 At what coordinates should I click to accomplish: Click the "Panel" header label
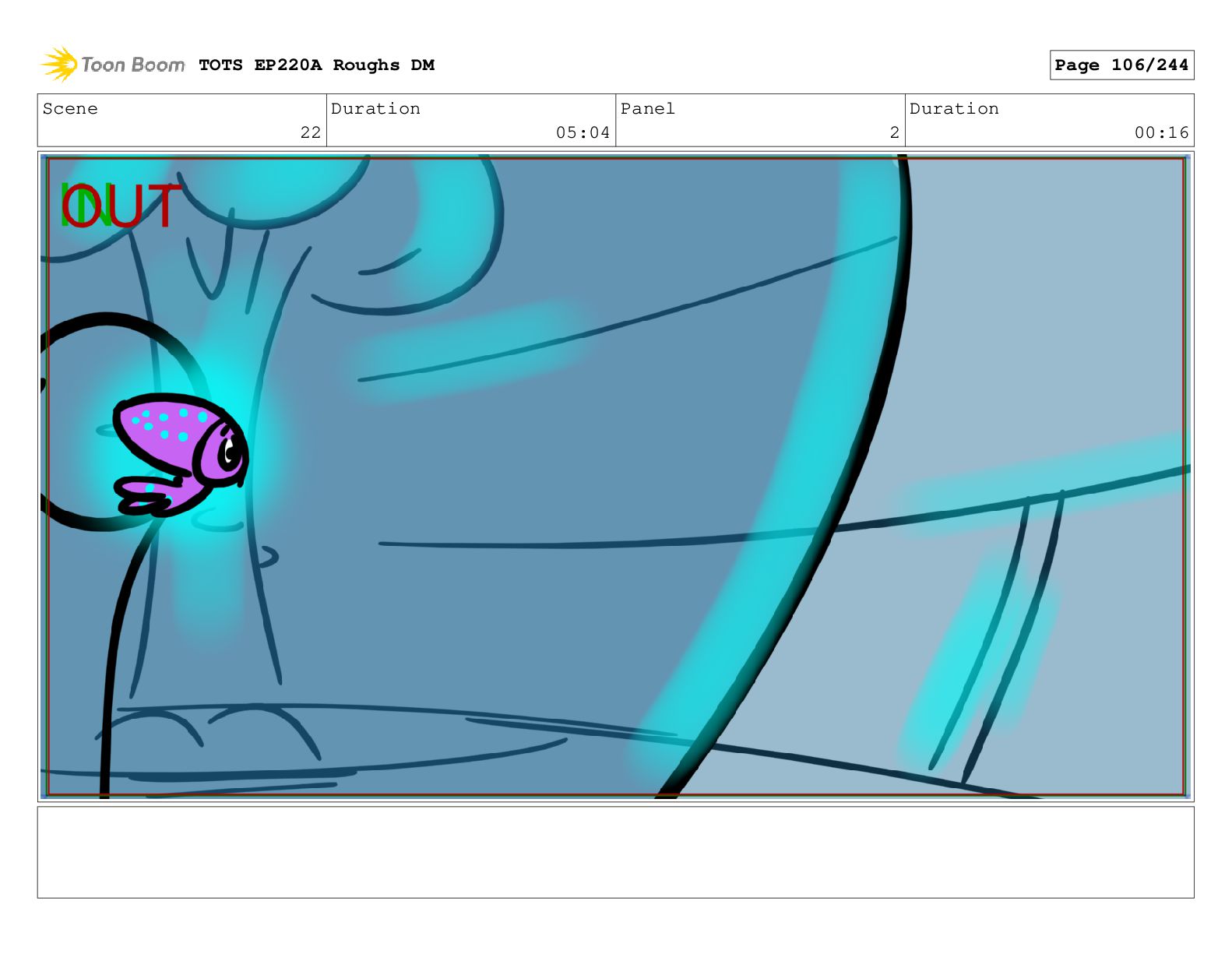point(648,109)
